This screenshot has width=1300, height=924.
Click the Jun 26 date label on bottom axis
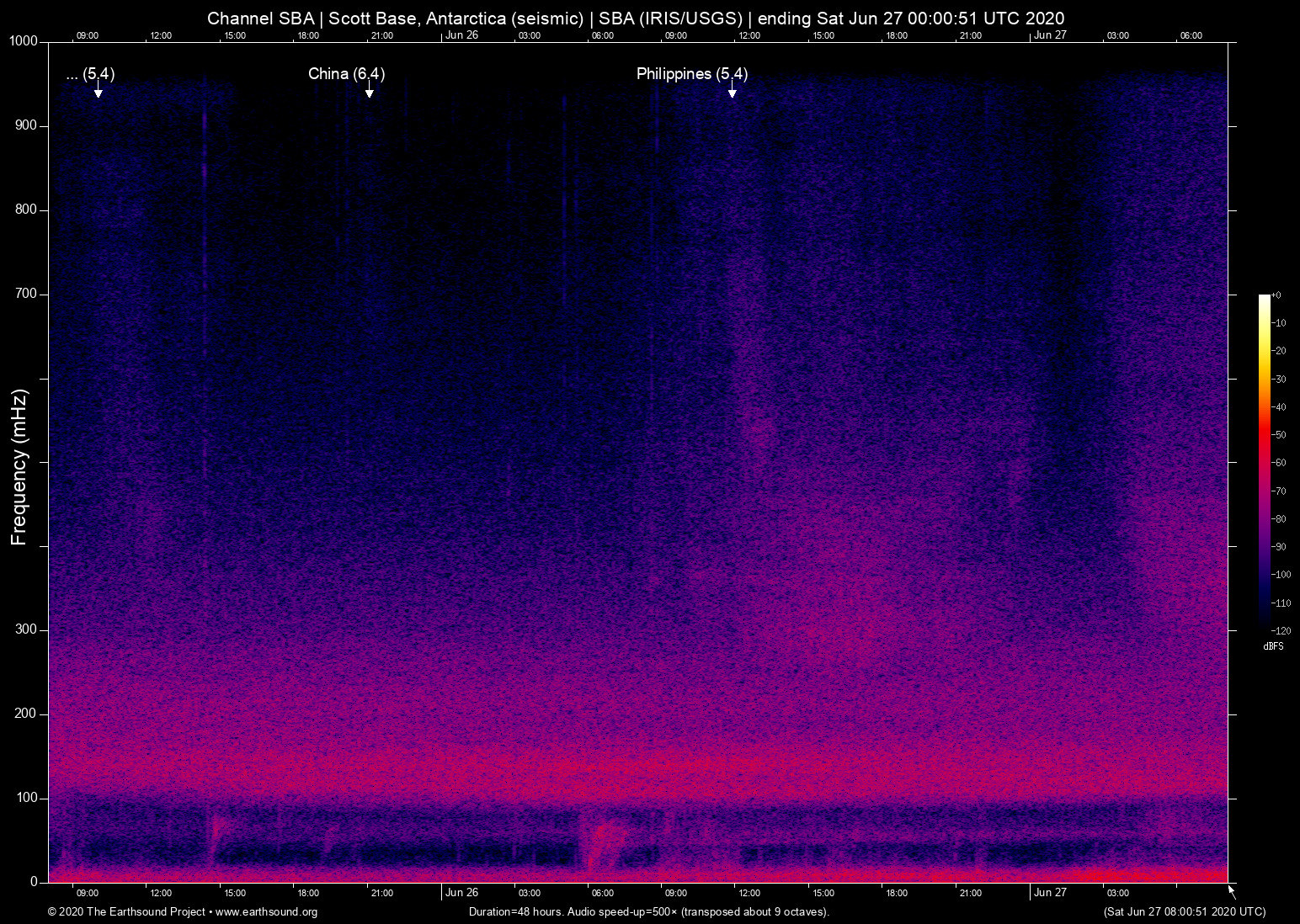[461, 893]
